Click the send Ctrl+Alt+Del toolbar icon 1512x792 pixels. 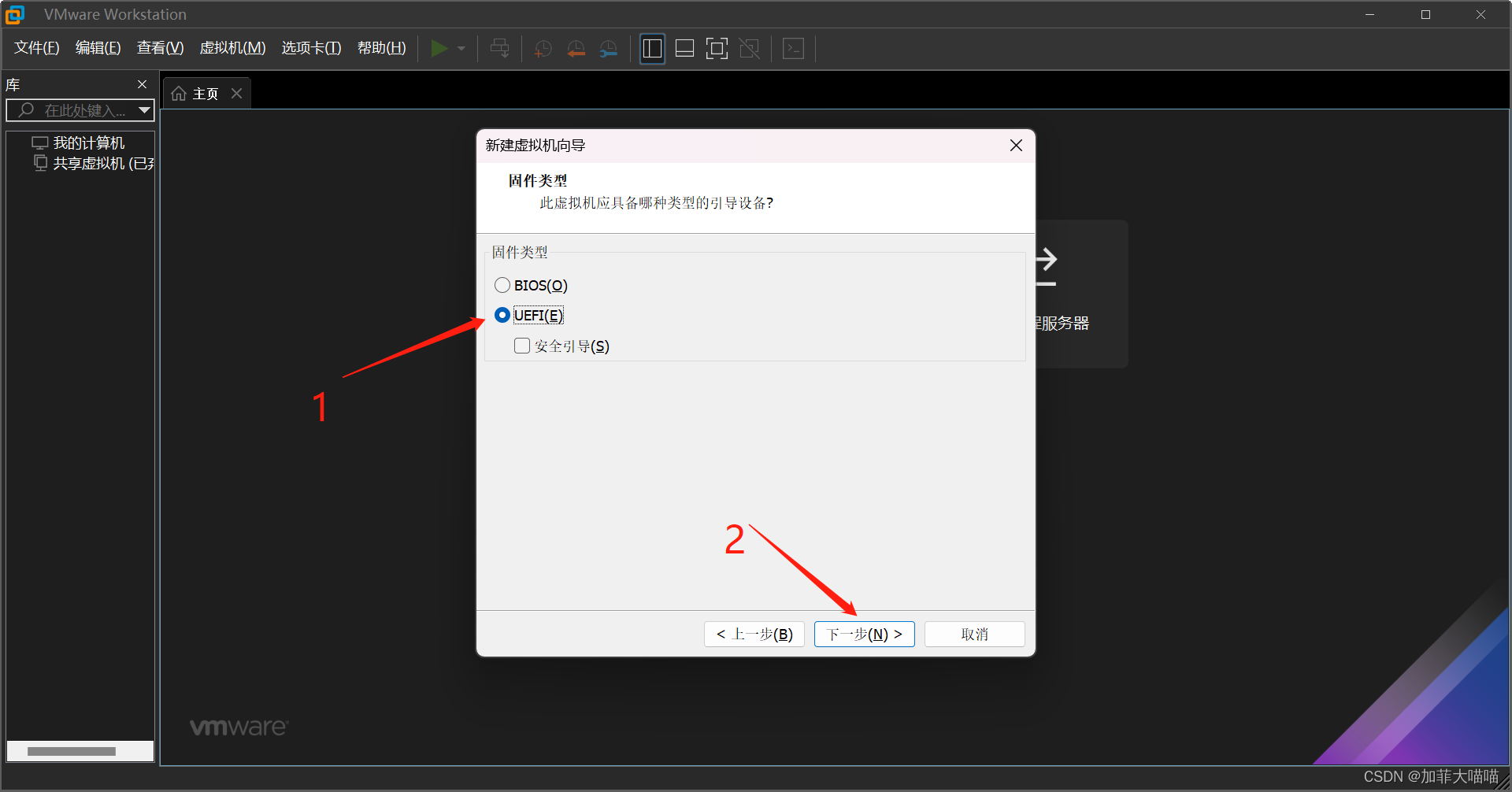point(499,49)
